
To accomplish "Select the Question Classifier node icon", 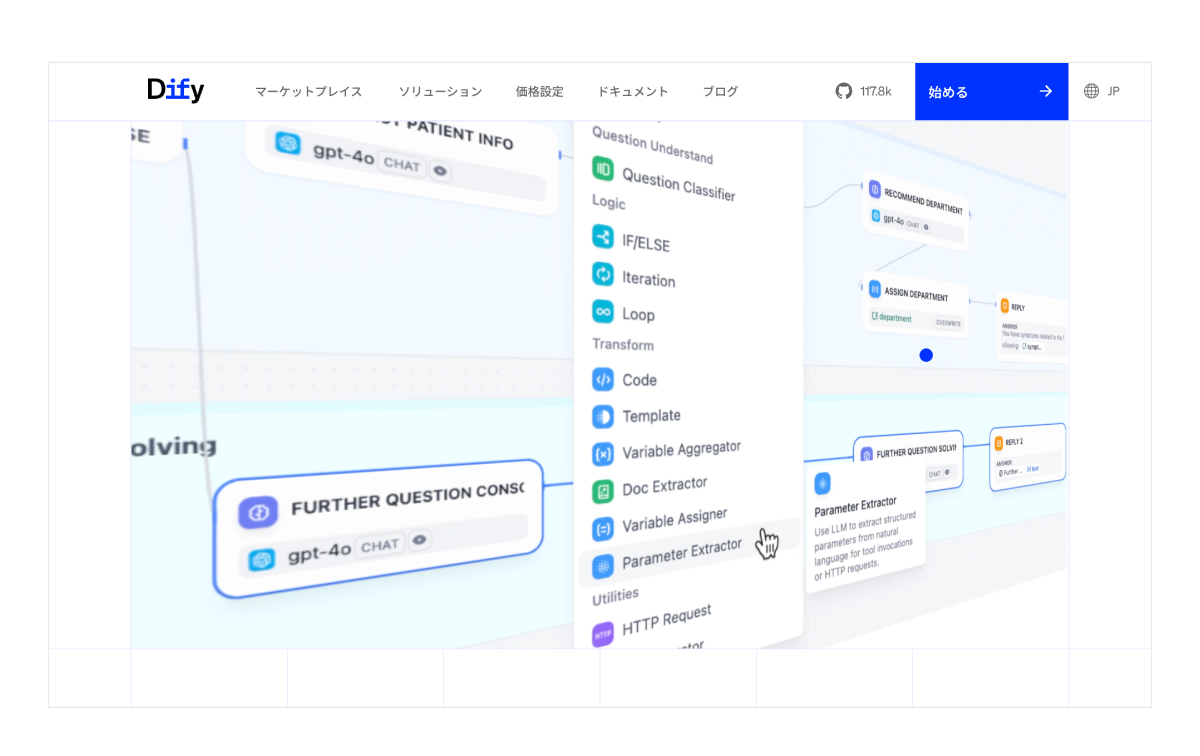I will pyautogui.click(x=603, y=169).
